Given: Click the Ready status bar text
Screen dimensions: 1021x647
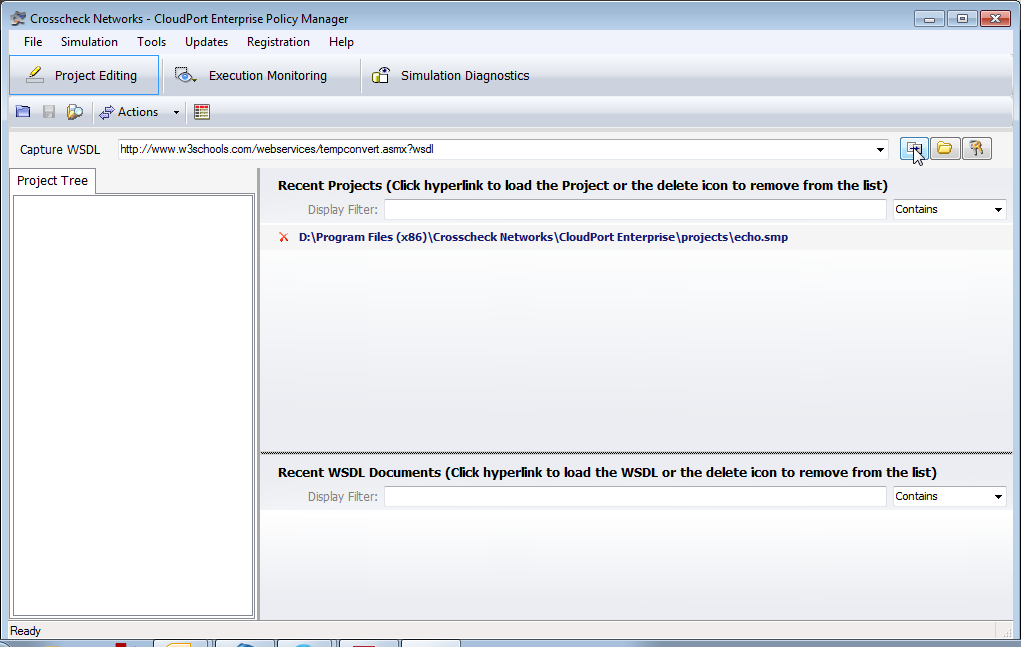Looking at the screenshot, I should click(25, 631).
